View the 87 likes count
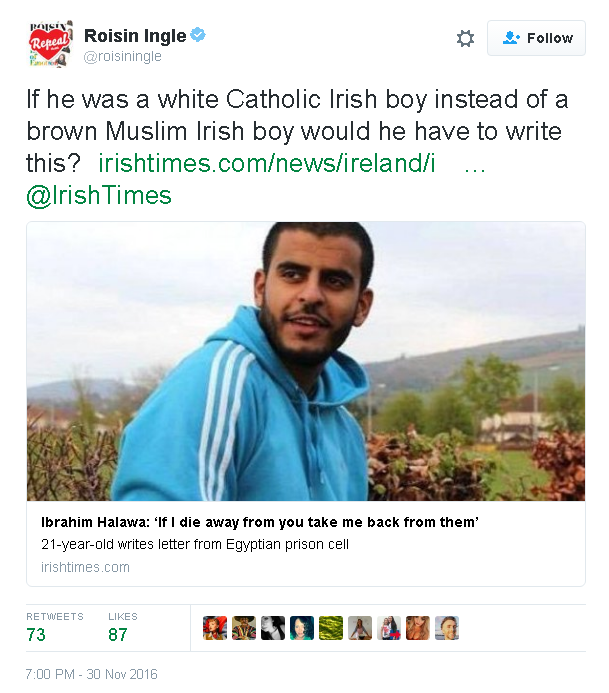Image resolution: width=609 pixels, height=693 pixels. [x=118, y=635]
